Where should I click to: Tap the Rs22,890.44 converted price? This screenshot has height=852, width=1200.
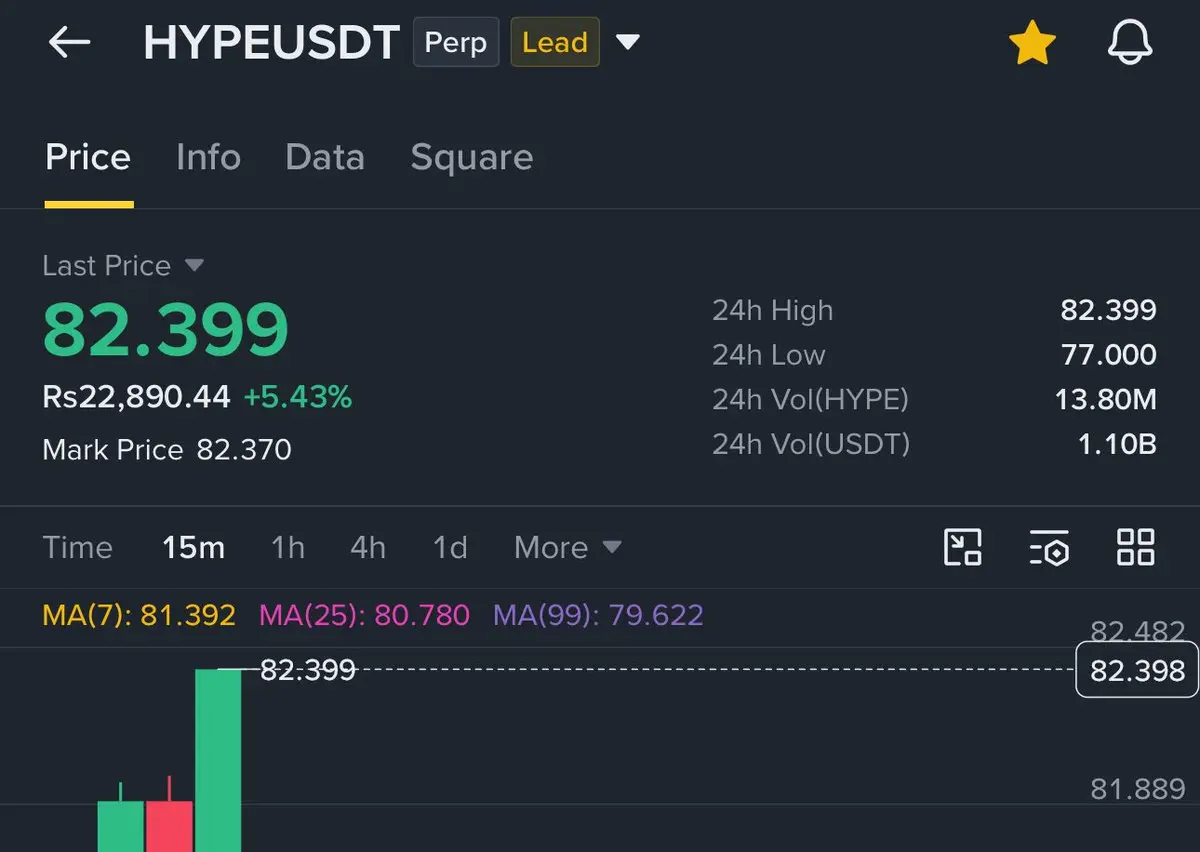pos(136,397)
